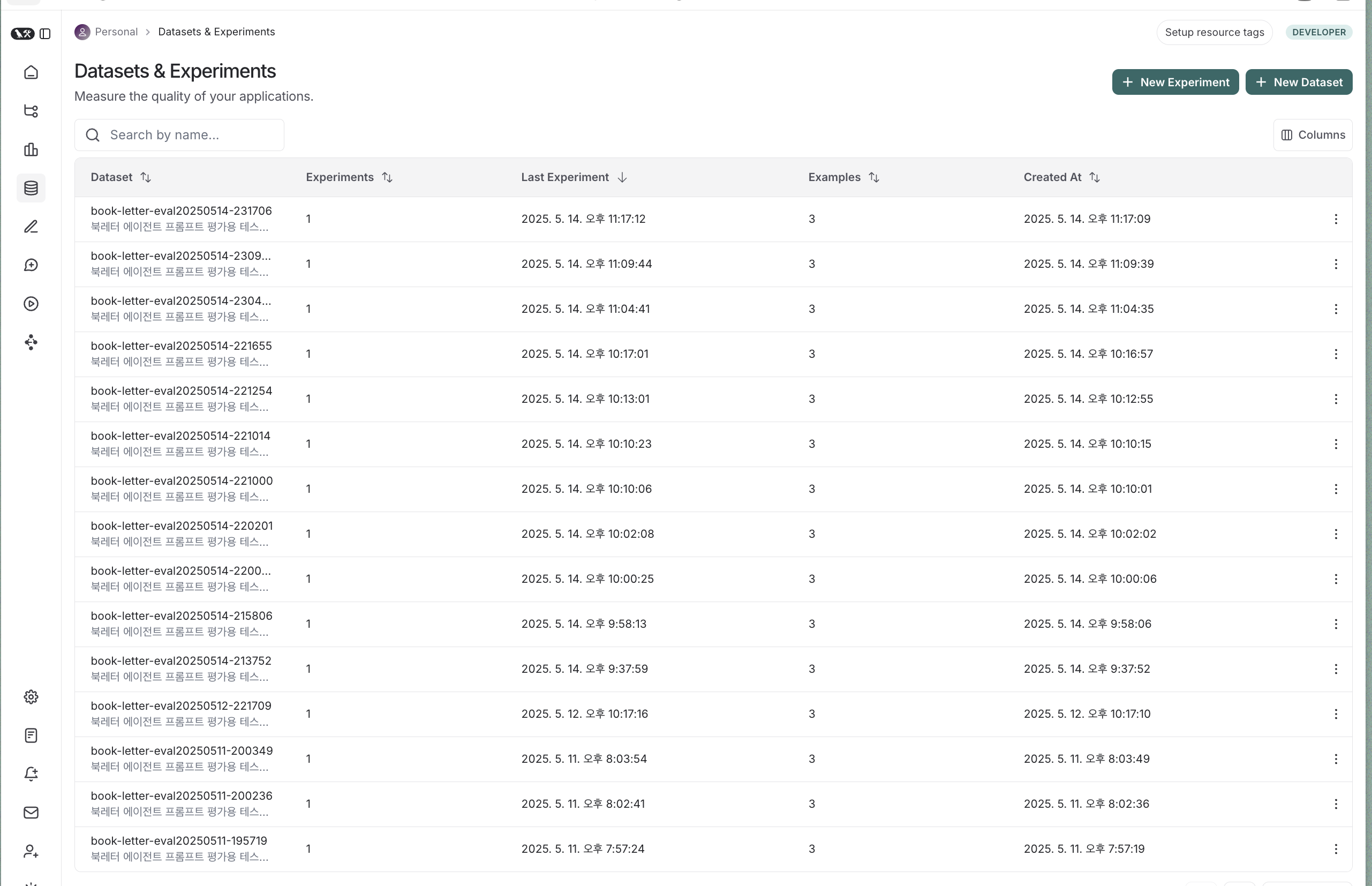
Task: Go to Personal breadcrumb
Action: (116, 32)
